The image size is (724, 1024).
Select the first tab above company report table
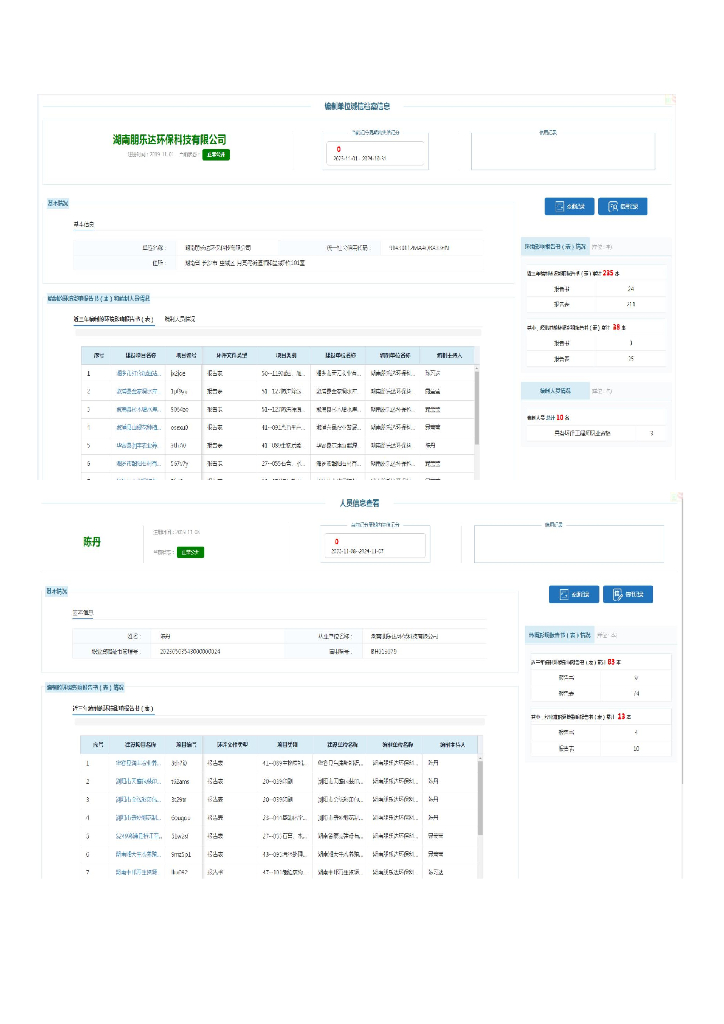click(113, 319)
